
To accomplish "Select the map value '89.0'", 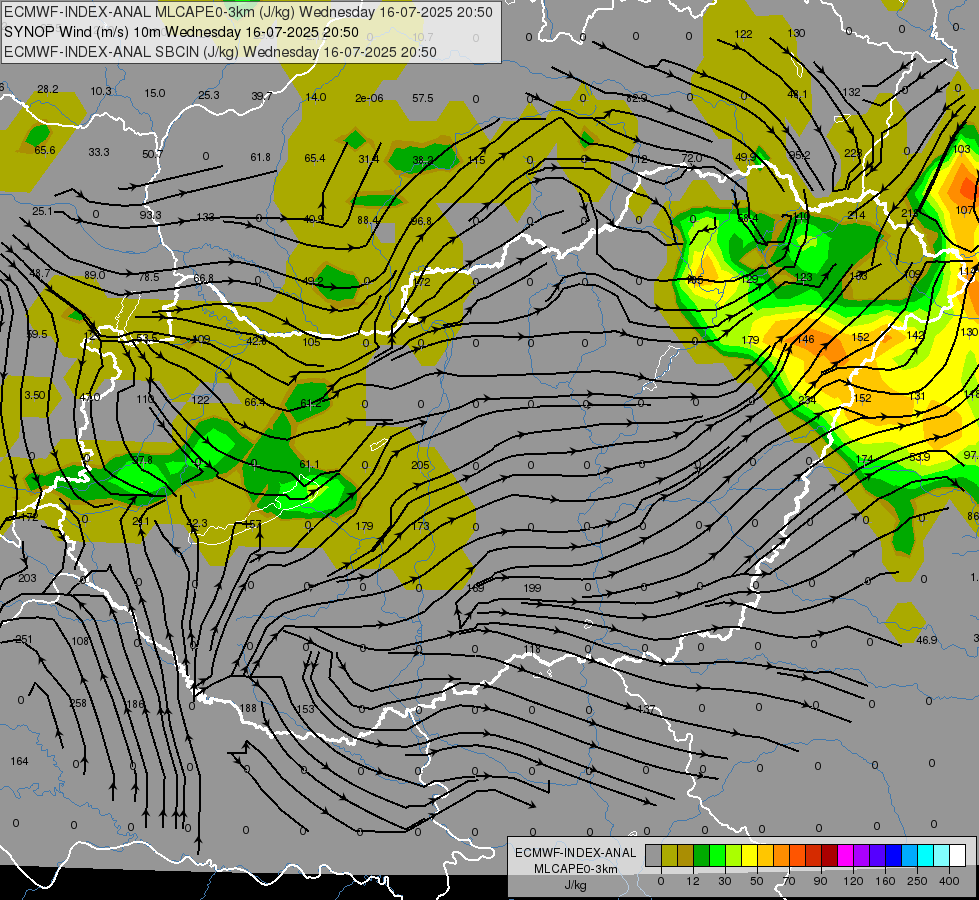I will tap(94, 275).
